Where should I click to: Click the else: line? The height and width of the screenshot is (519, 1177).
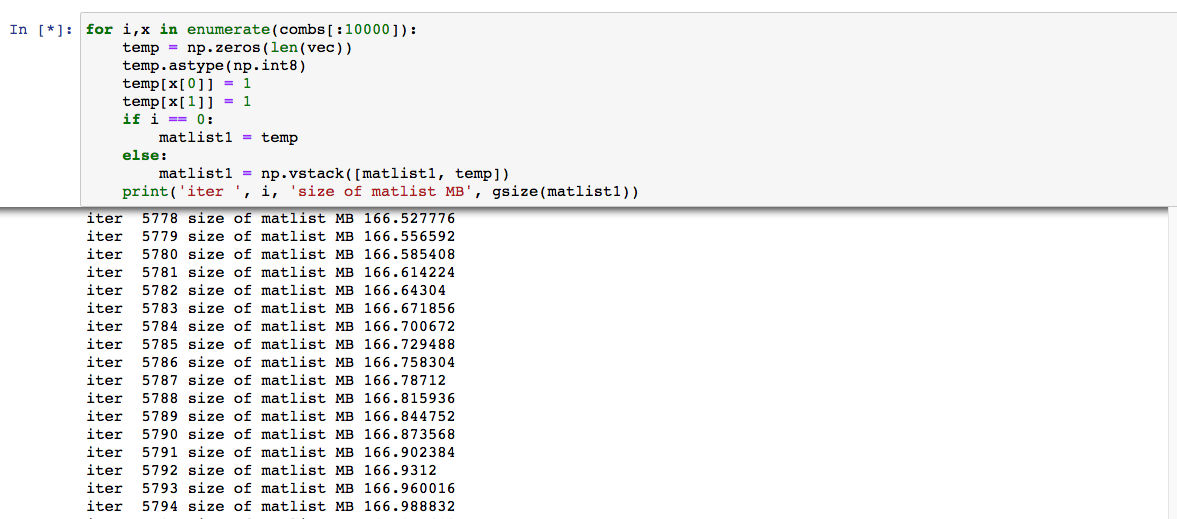click(145, 156)
